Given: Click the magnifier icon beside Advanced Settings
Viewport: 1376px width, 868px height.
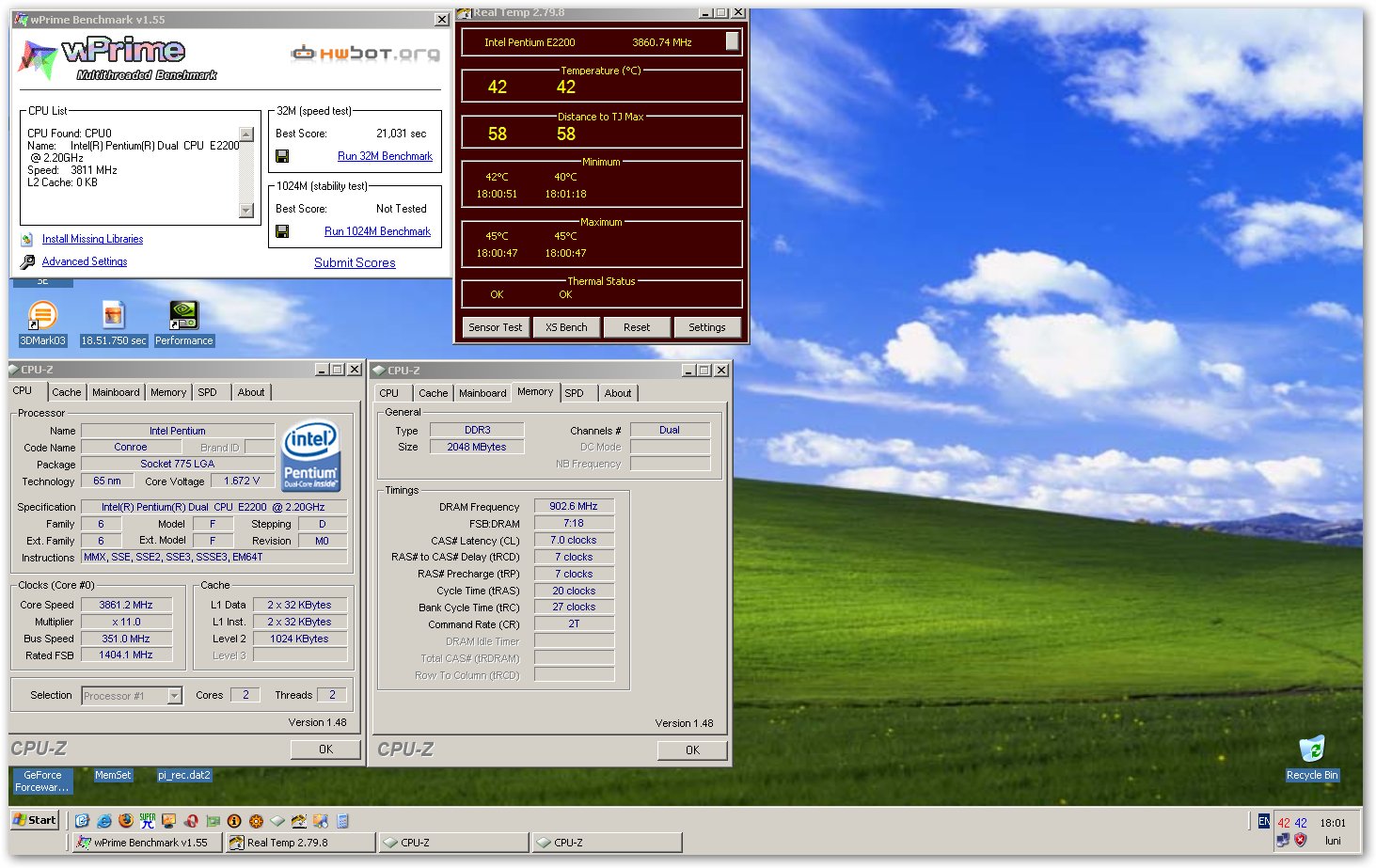Looking at the screenshot, I should click(28, 262).
